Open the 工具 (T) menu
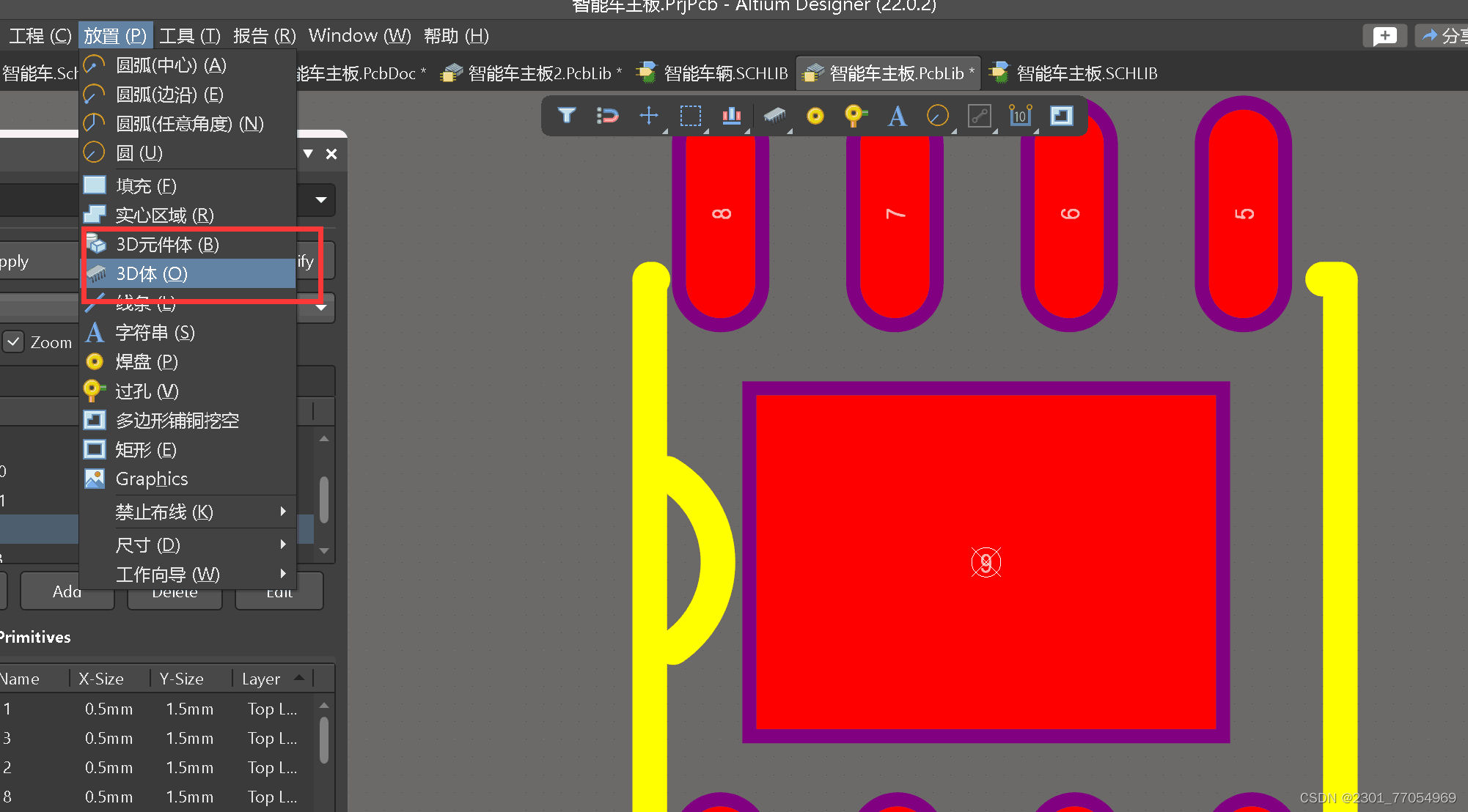The height and width of the screenshot is (812, 1468). point(189,36)
